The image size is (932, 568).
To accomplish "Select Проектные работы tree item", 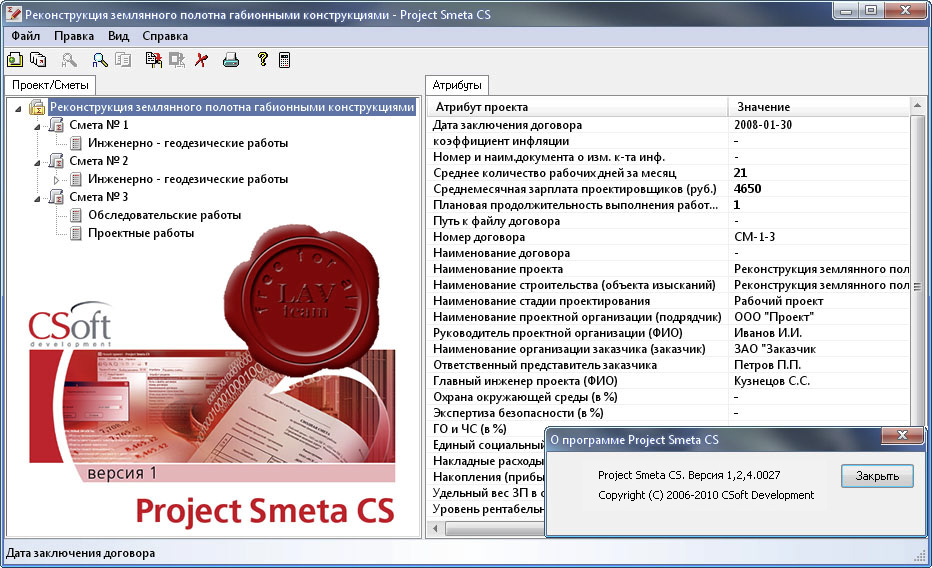I will pos(141,233).
